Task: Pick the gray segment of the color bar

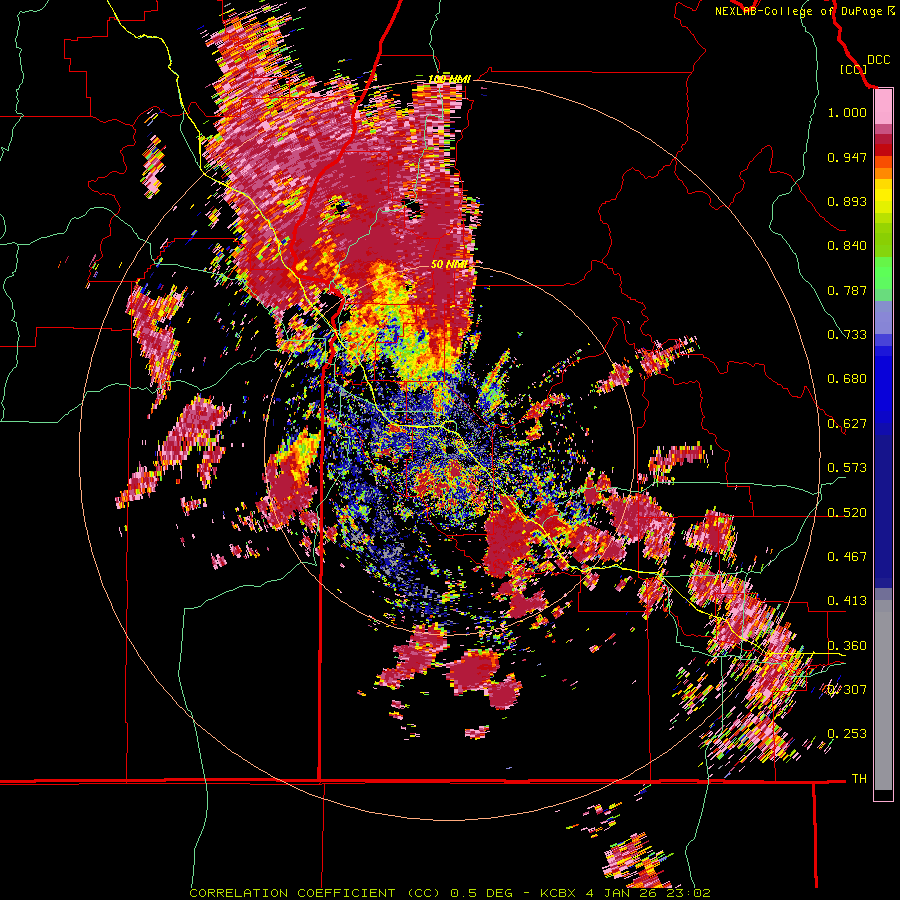Action: point(883,695)
